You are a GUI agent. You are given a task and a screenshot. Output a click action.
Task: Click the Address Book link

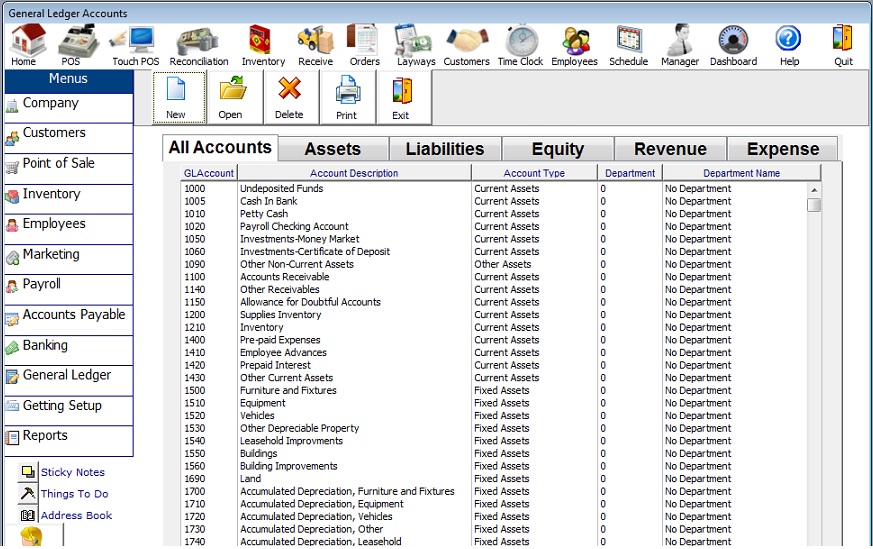click(x=76, y=515)
